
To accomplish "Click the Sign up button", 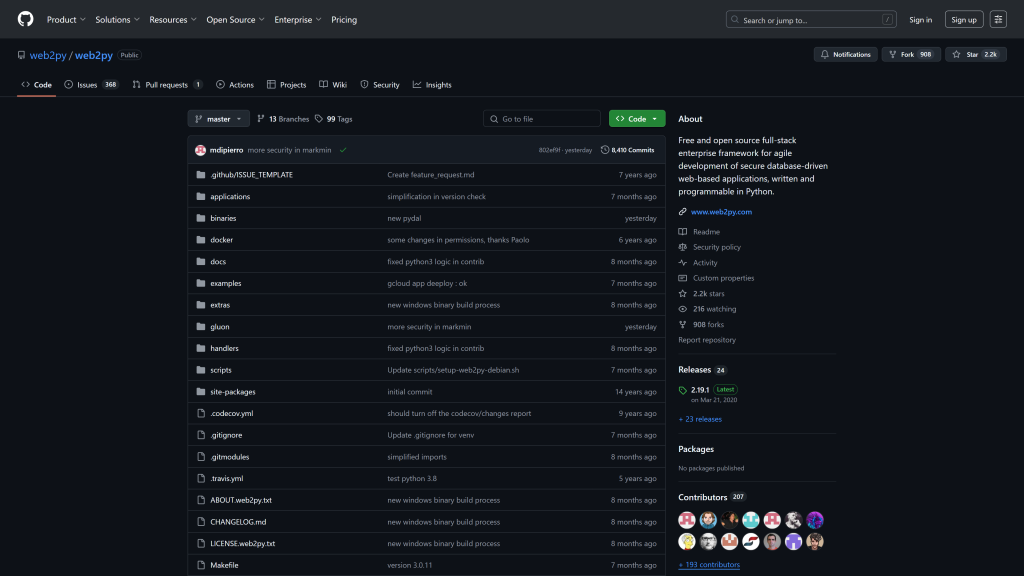I will [964, 19].
